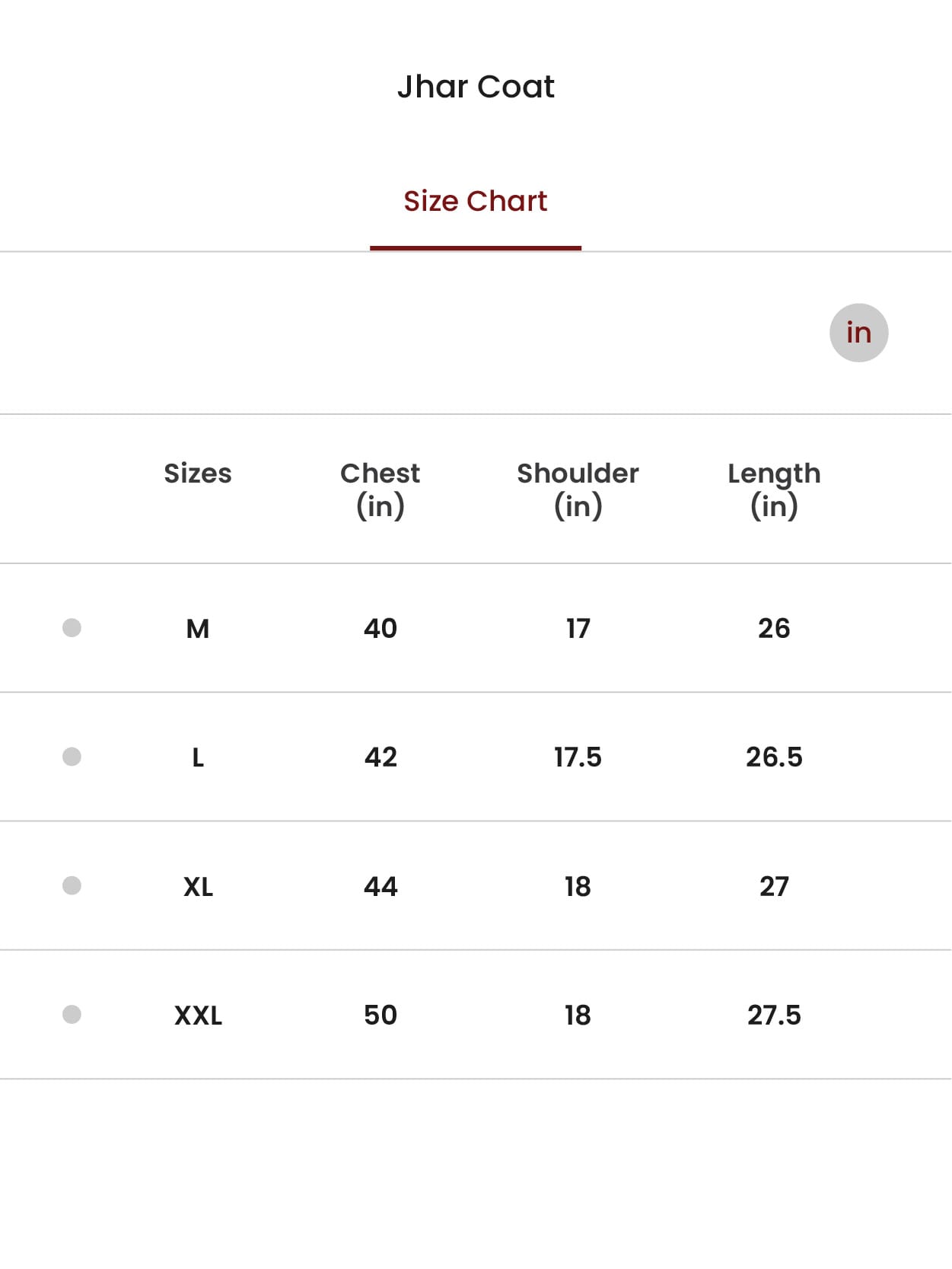Select the L size radio button
The image size is (952, 1269).
[x=72, y=757]
